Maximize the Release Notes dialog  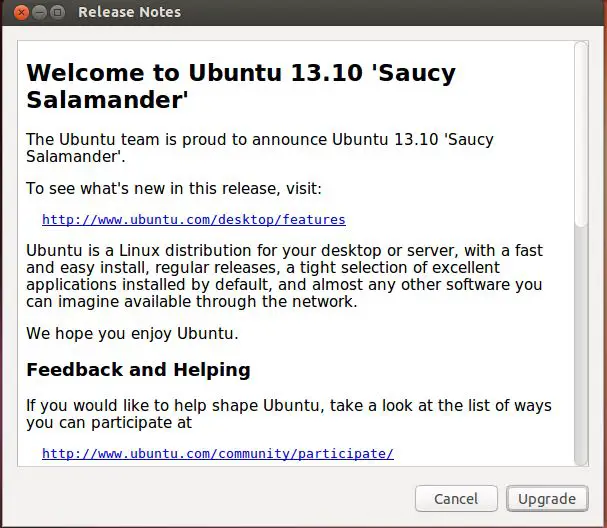point(58,12)
